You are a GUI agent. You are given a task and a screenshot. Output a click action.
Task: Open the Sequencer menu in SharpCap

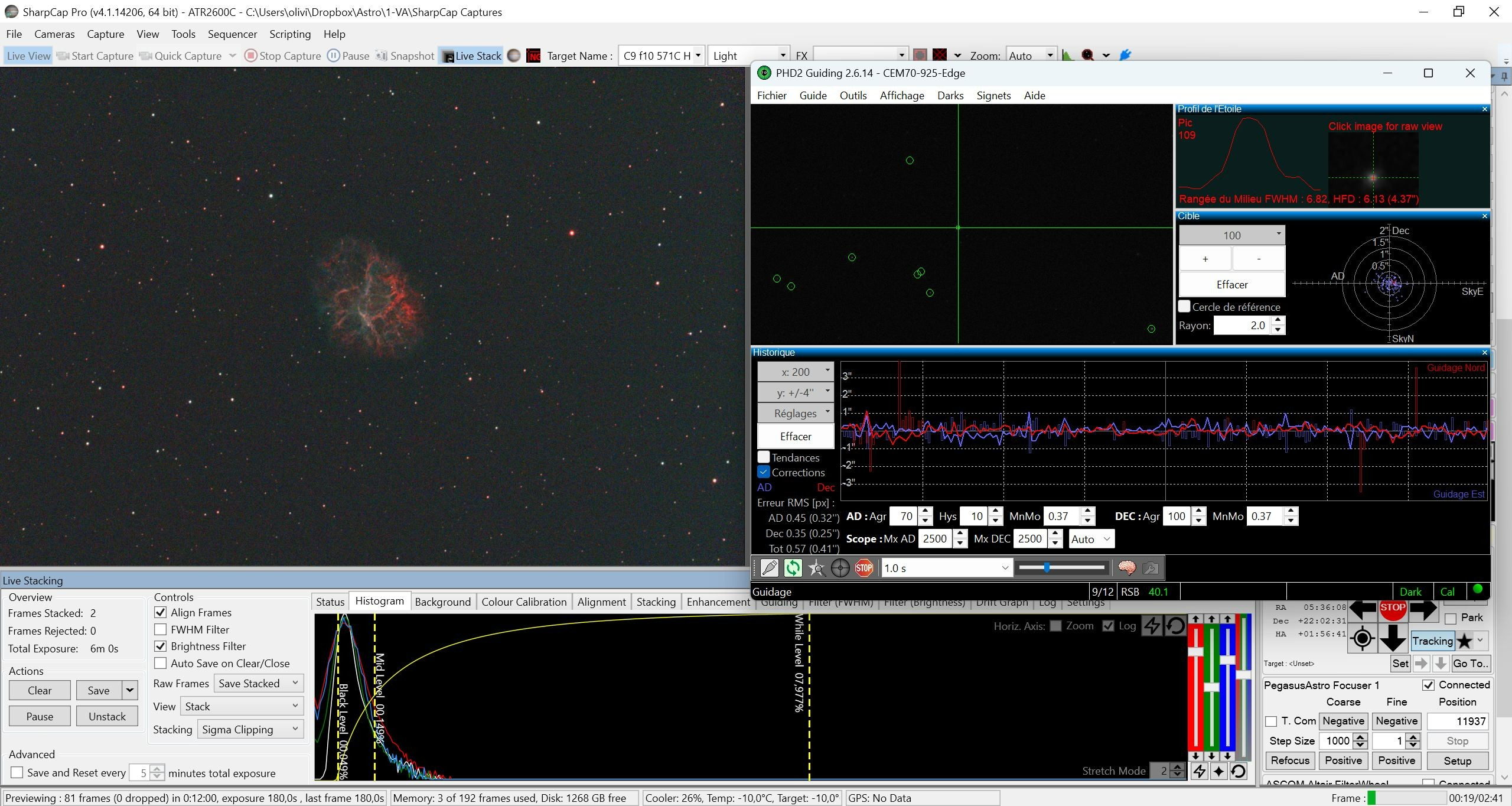point(232,34)
